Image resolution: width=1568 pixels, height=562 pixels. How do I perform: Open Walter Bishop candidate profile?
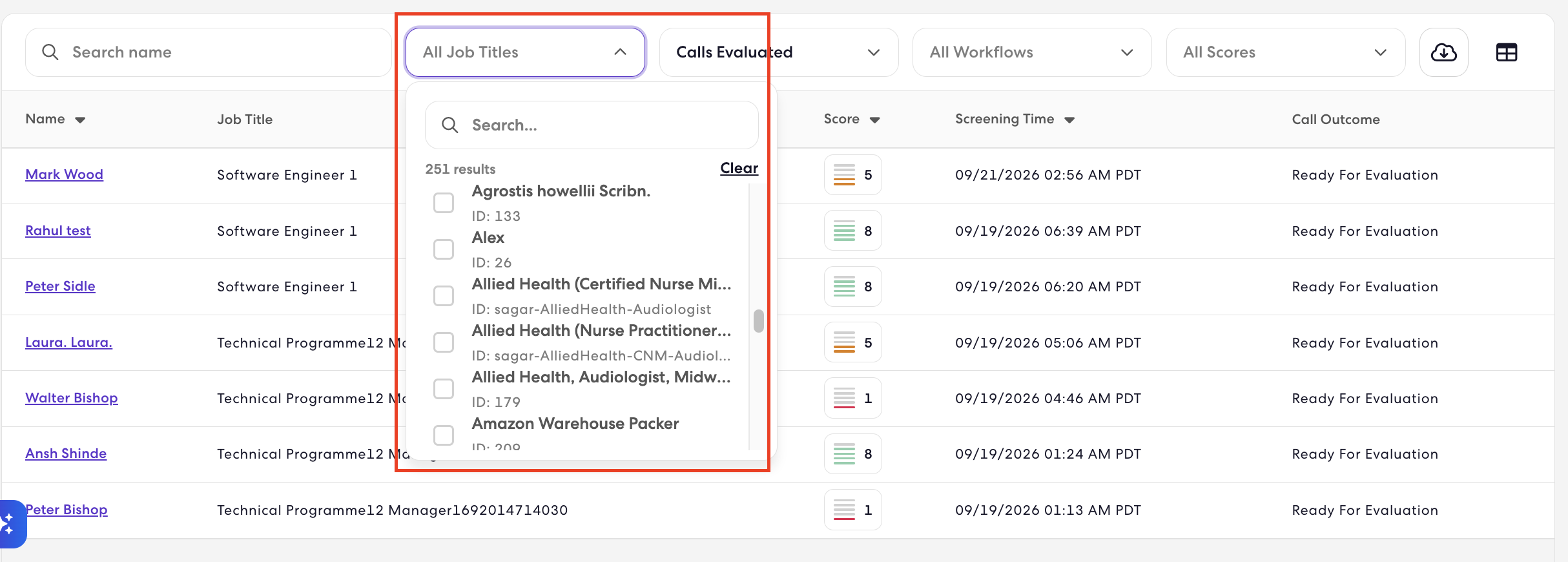[72, 398]
